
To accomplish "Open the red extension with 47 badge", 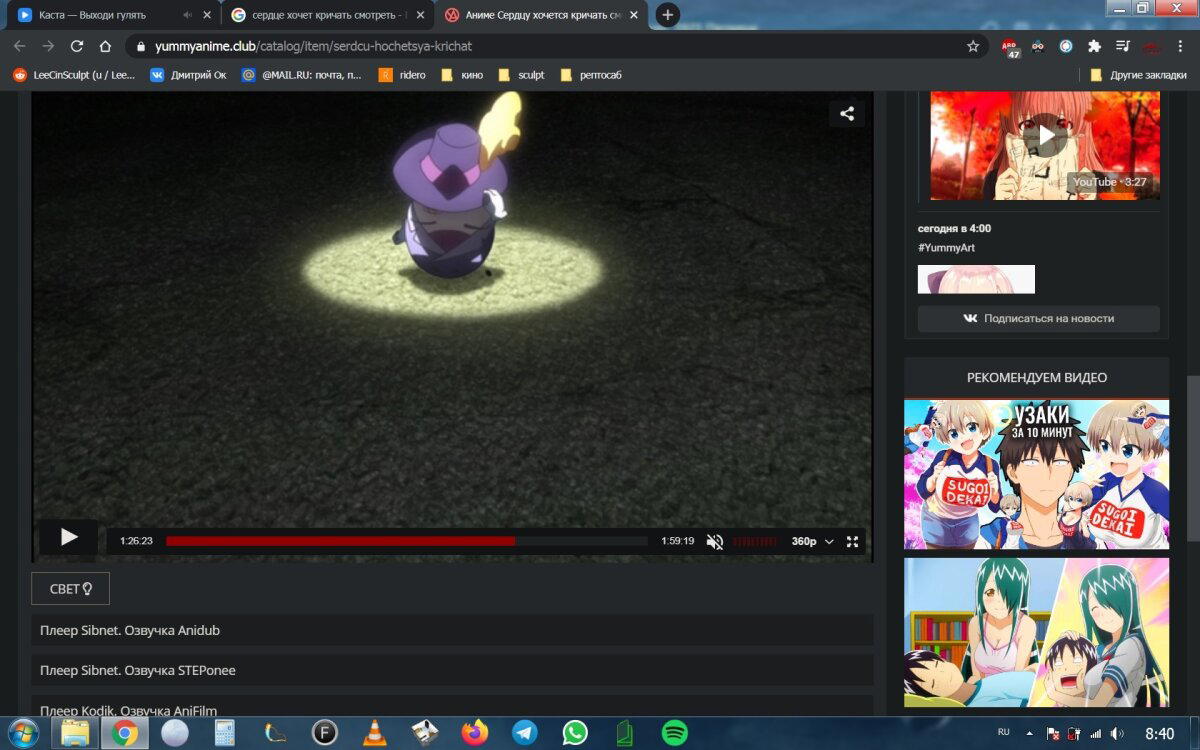I will pyautogui.click(x=1010, y=47).
